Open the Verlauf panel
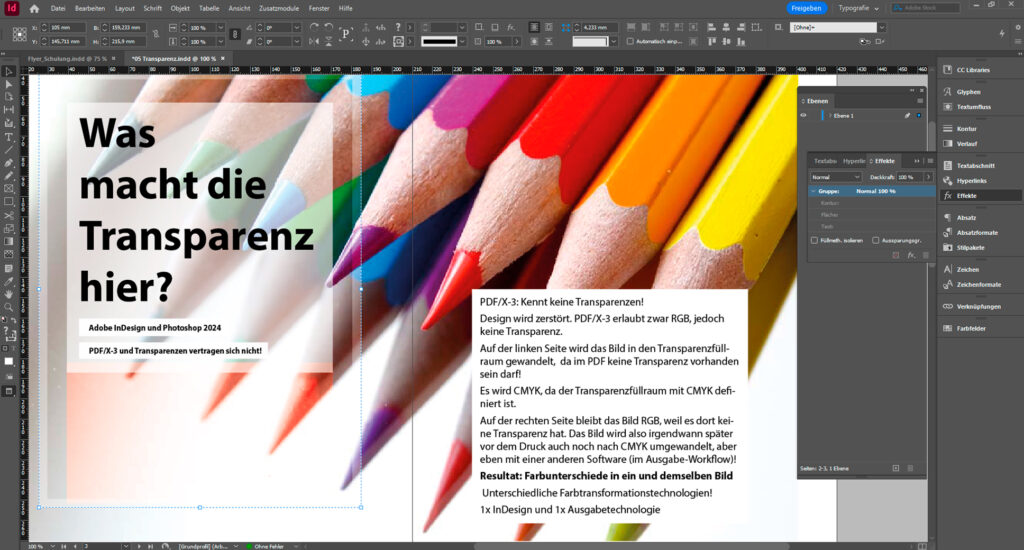Screen dimensions: 1024x550 (967, 144)
